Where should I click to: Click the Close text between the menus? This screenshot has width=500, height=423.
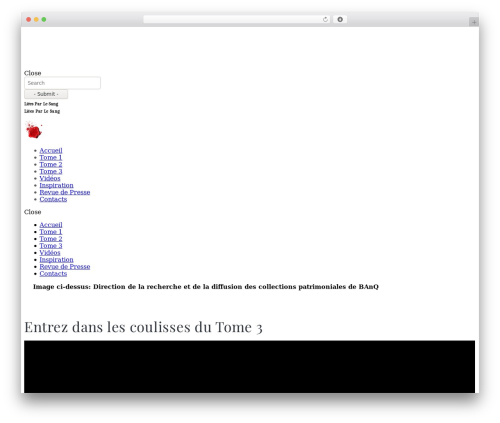(33, 212)
